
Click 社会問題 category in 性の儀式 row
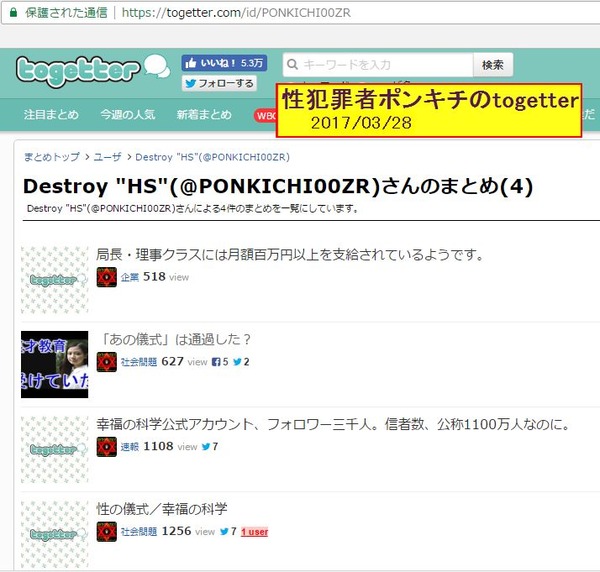(139, 532)
